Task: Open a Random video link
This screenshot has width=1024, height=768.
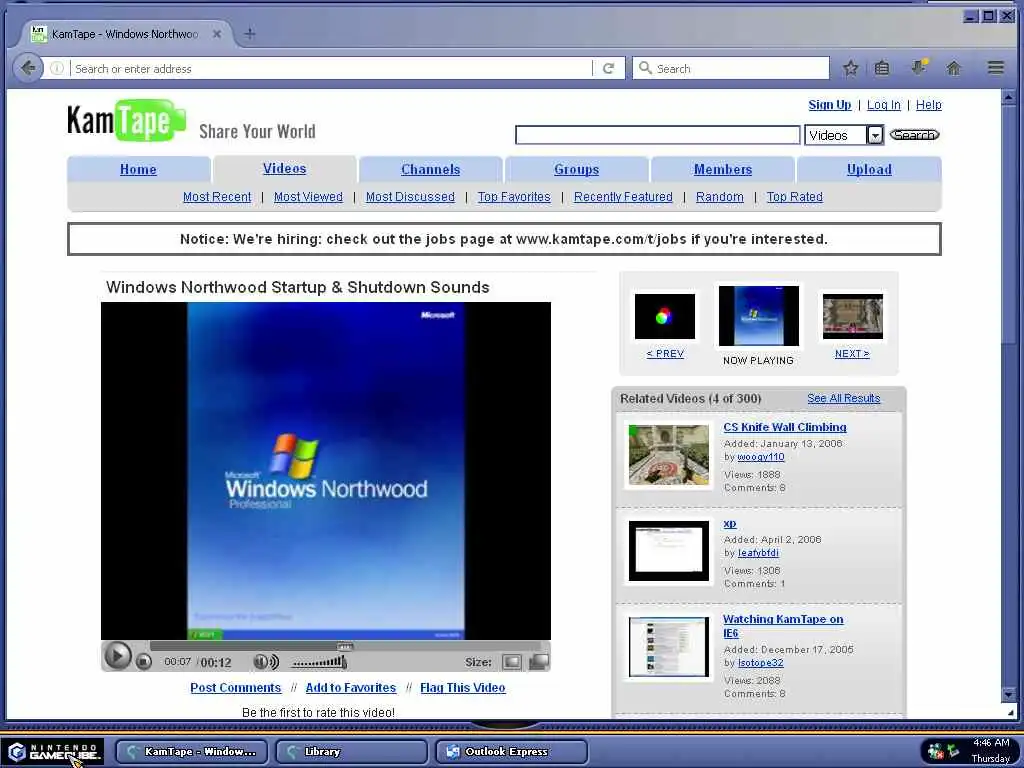Action: point(720,197)
